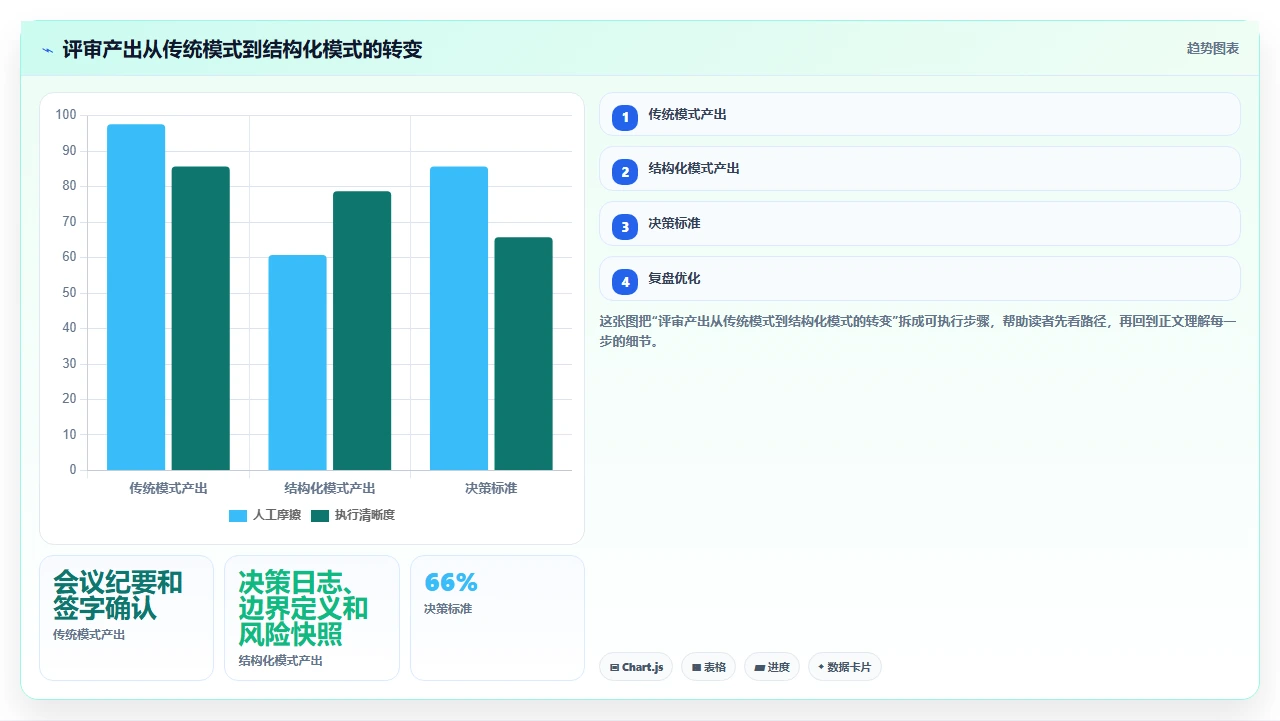Viewport: 1280px width, 721px height.
Task: Click the 传统模式产出 x-axis label
Action: click(x=168, y=488)
